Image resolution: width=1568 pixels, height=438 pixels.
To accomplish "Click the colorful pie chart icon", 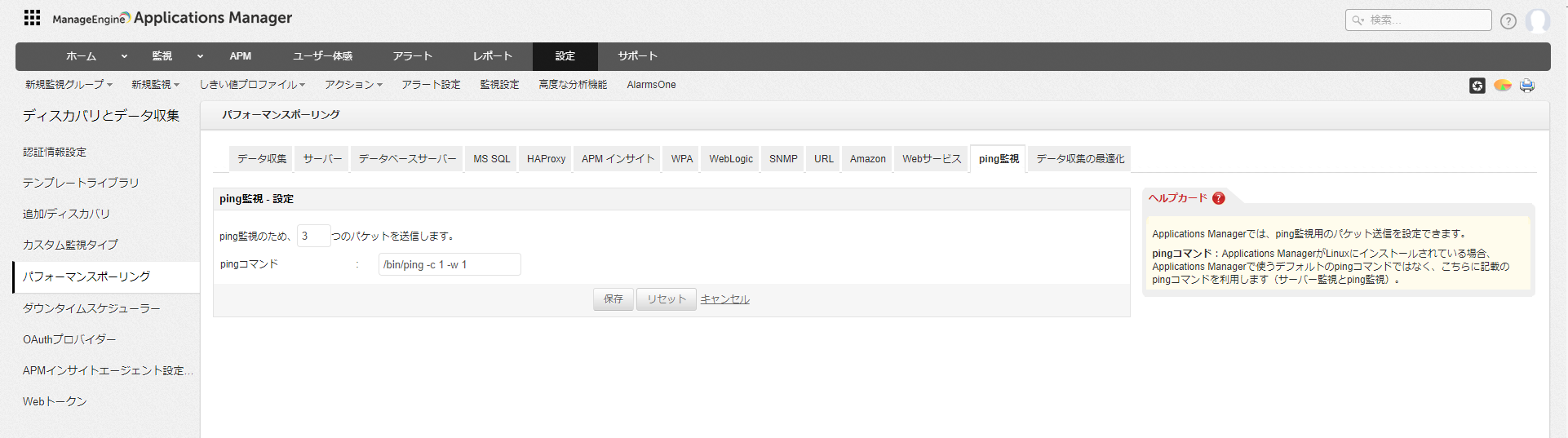I will (x=1503, y=85).
